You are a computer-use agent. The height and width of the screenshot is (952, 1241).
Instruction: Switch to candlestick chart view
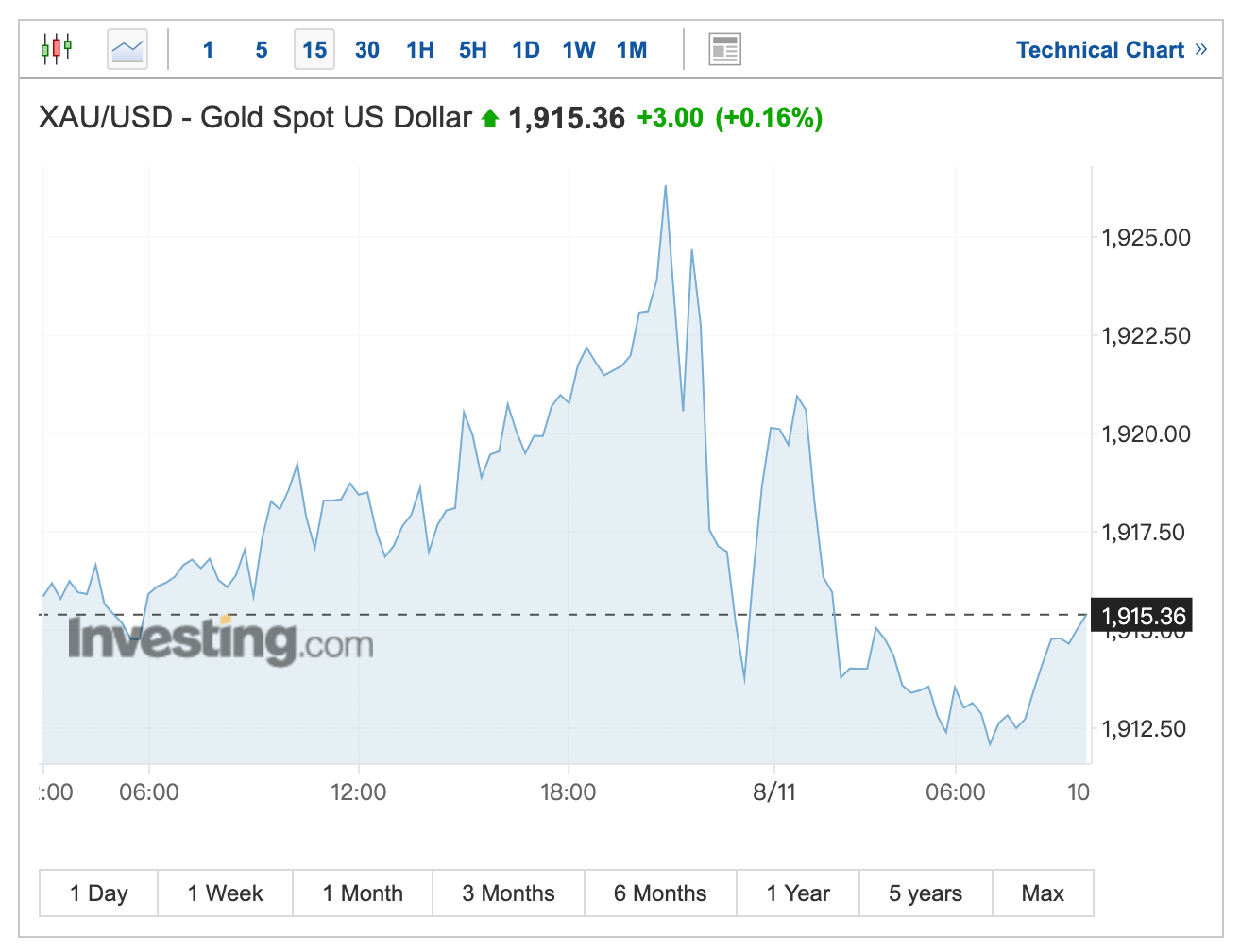pyautogui.click(x=56, y=48)
